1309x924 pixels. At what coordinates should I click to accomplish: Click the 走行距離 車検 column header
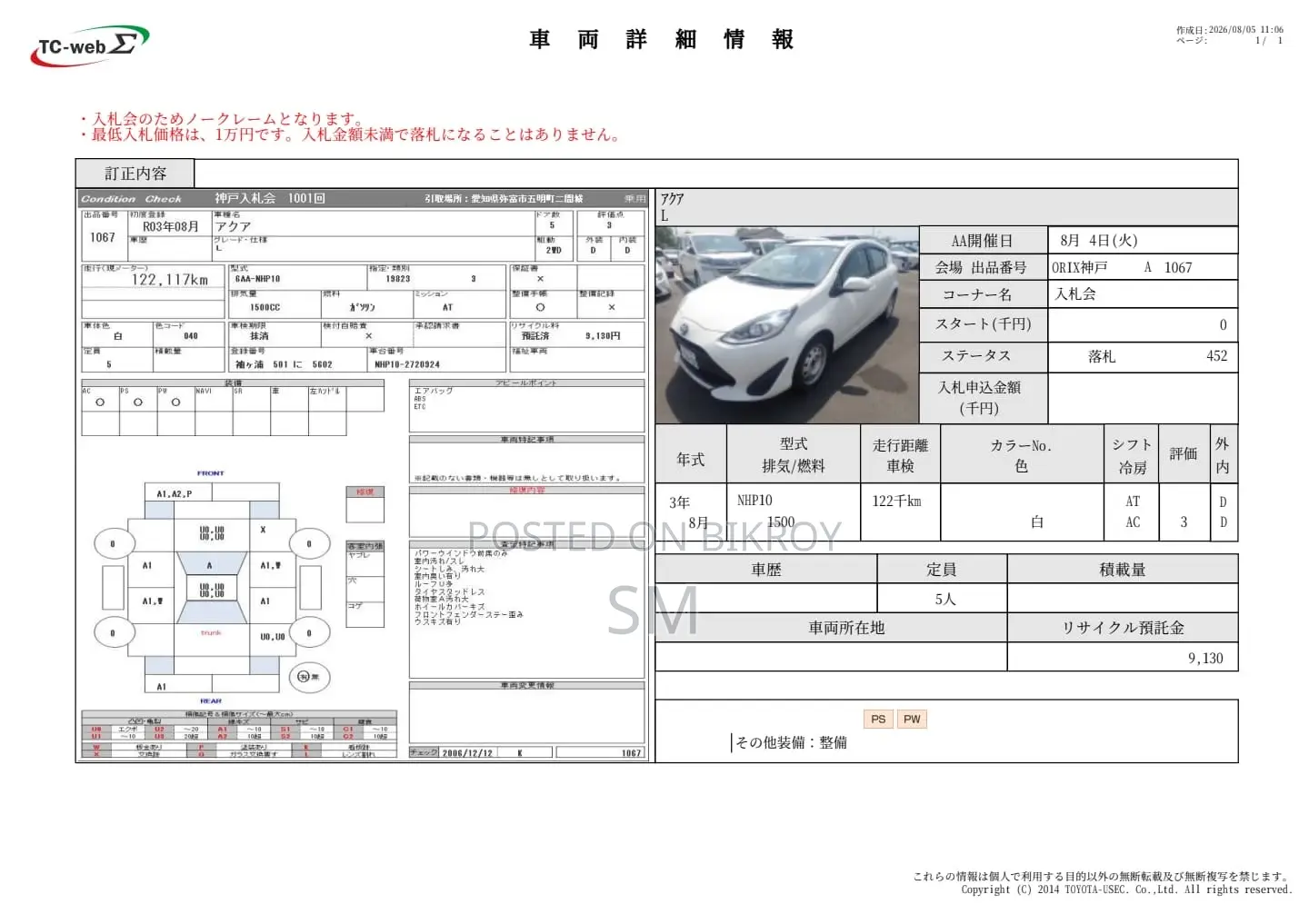tap(900, 455)
